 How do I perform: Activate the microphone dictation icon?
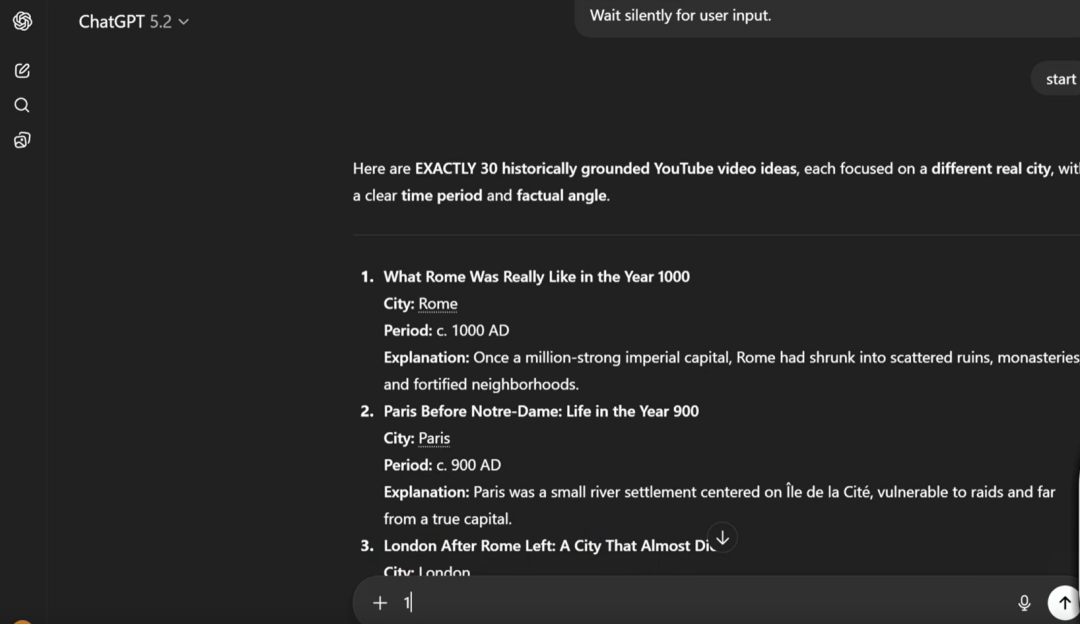[1024, 602]
